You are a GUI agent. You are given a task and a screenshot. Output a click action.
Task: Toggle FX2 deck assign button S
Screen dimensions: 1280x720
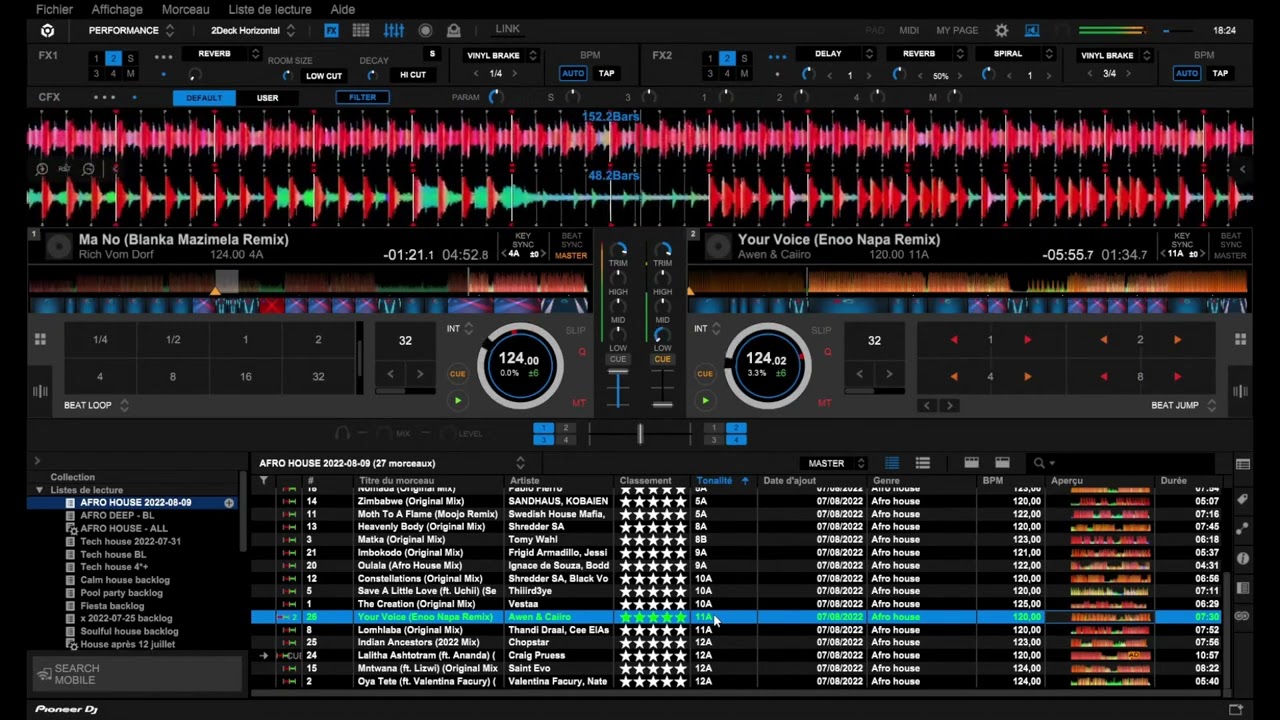744,59
